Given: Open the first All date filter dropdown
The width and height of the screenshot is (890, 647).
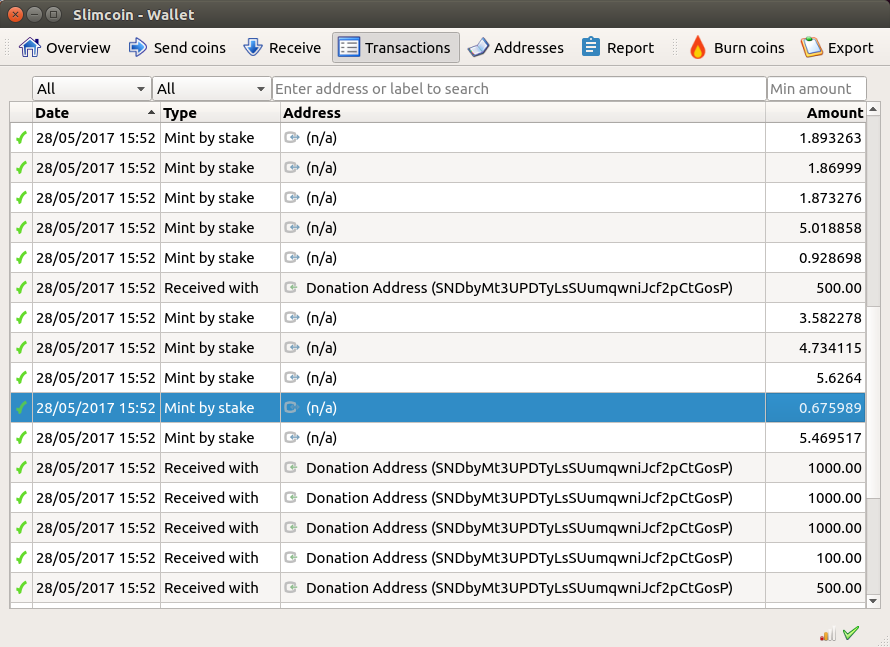Looking at the screenshot, I should coord(91,89).
